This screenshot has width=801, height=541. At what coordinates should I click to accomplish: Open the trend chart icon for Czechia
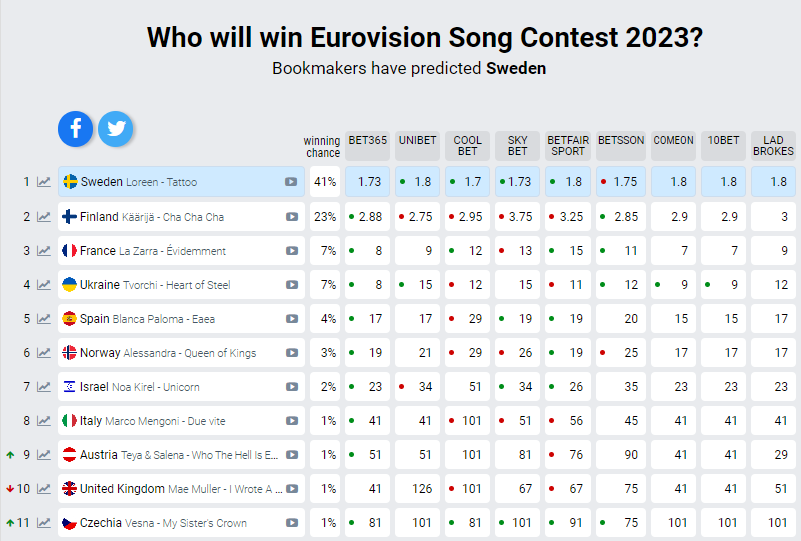point(44,523)
